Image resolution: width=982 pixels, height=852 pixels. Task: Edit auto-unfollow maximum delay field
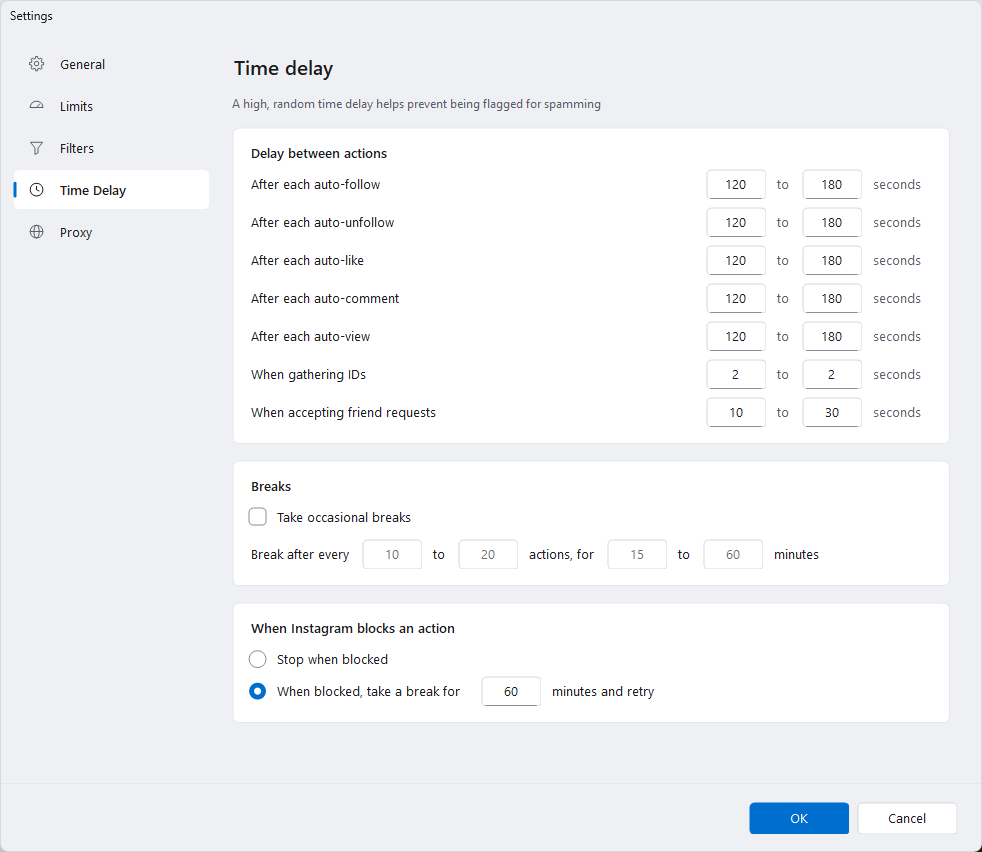832,222
